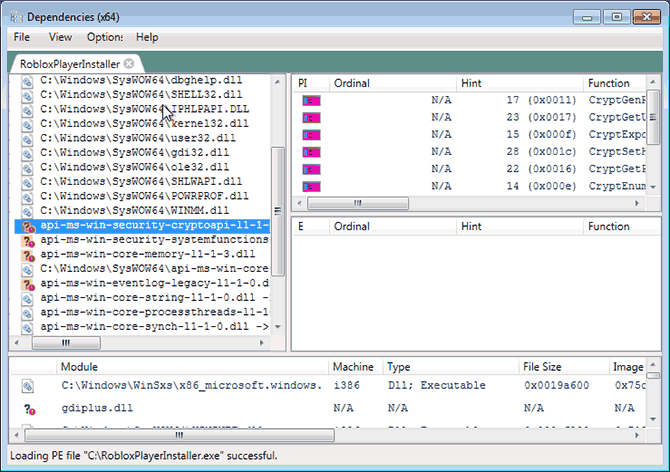Sort module list by Module column
The width and height of the screenshot is (670, 472).
tap(192, 367)
